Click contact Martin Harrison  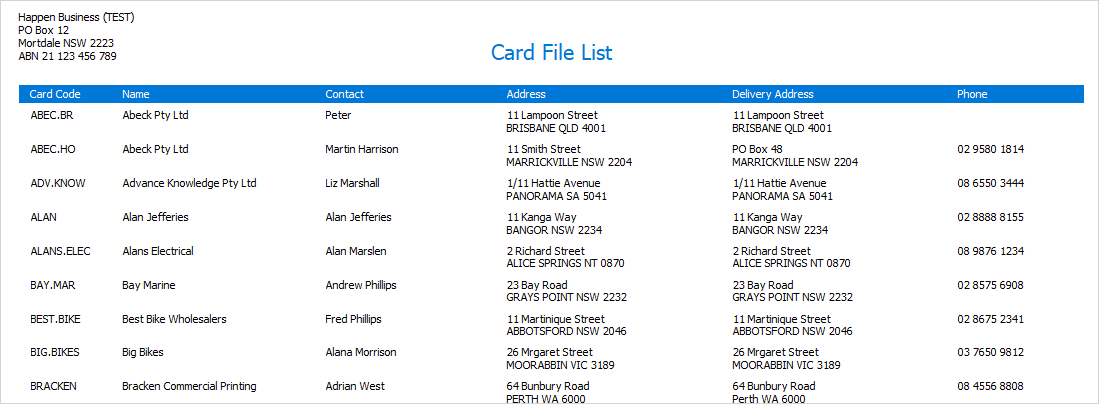362,149
